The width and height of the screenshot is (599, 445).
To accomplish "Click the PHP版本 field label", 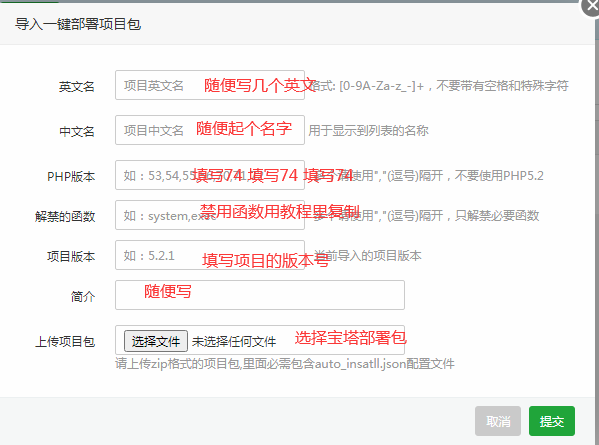I will click(71, 176).
